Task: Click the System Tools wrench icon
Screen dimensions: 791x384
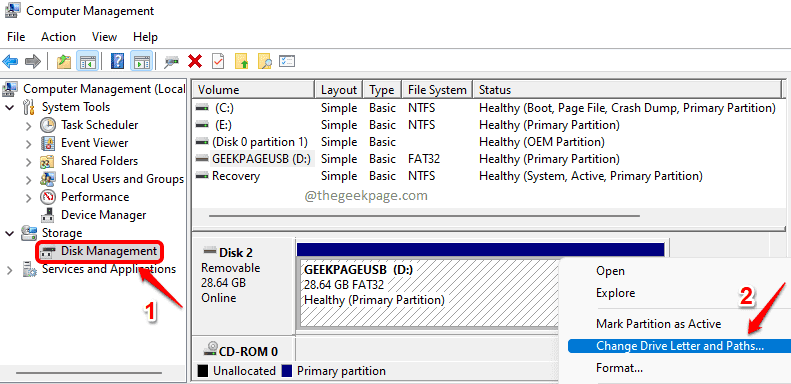Action: 29,107
